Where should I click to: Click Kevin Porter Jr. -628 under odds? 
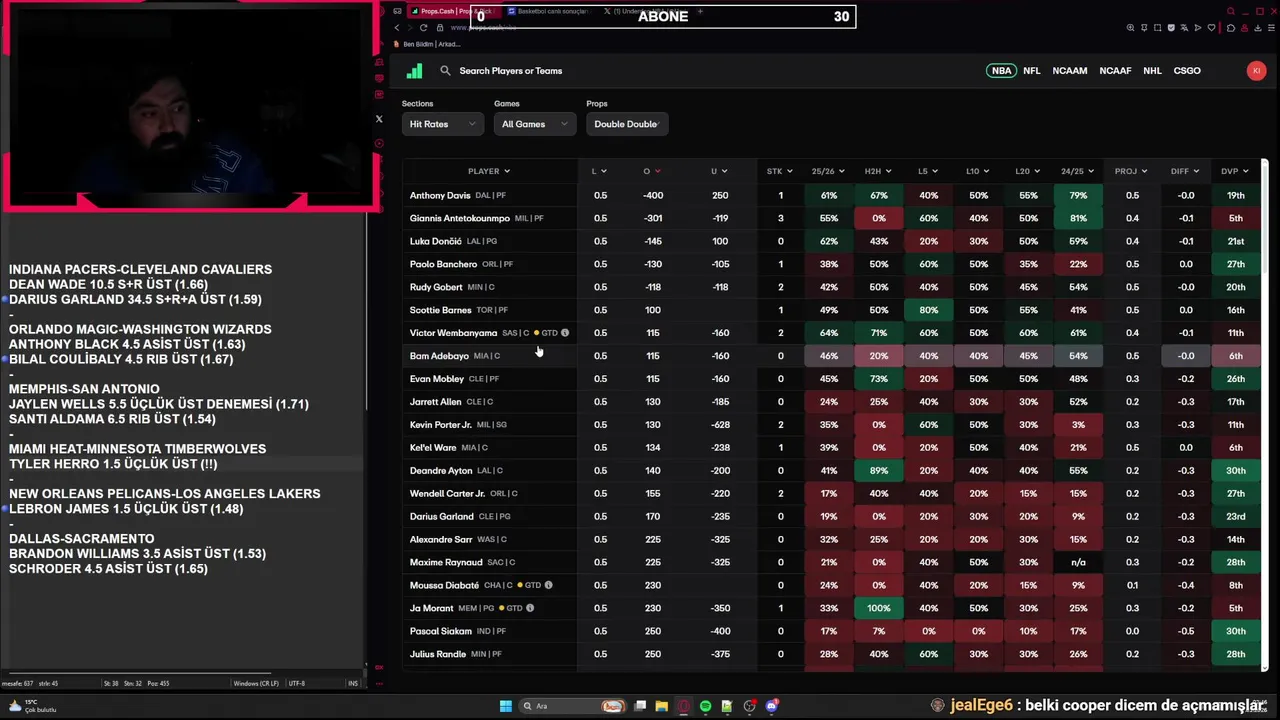tap(720, 425)
